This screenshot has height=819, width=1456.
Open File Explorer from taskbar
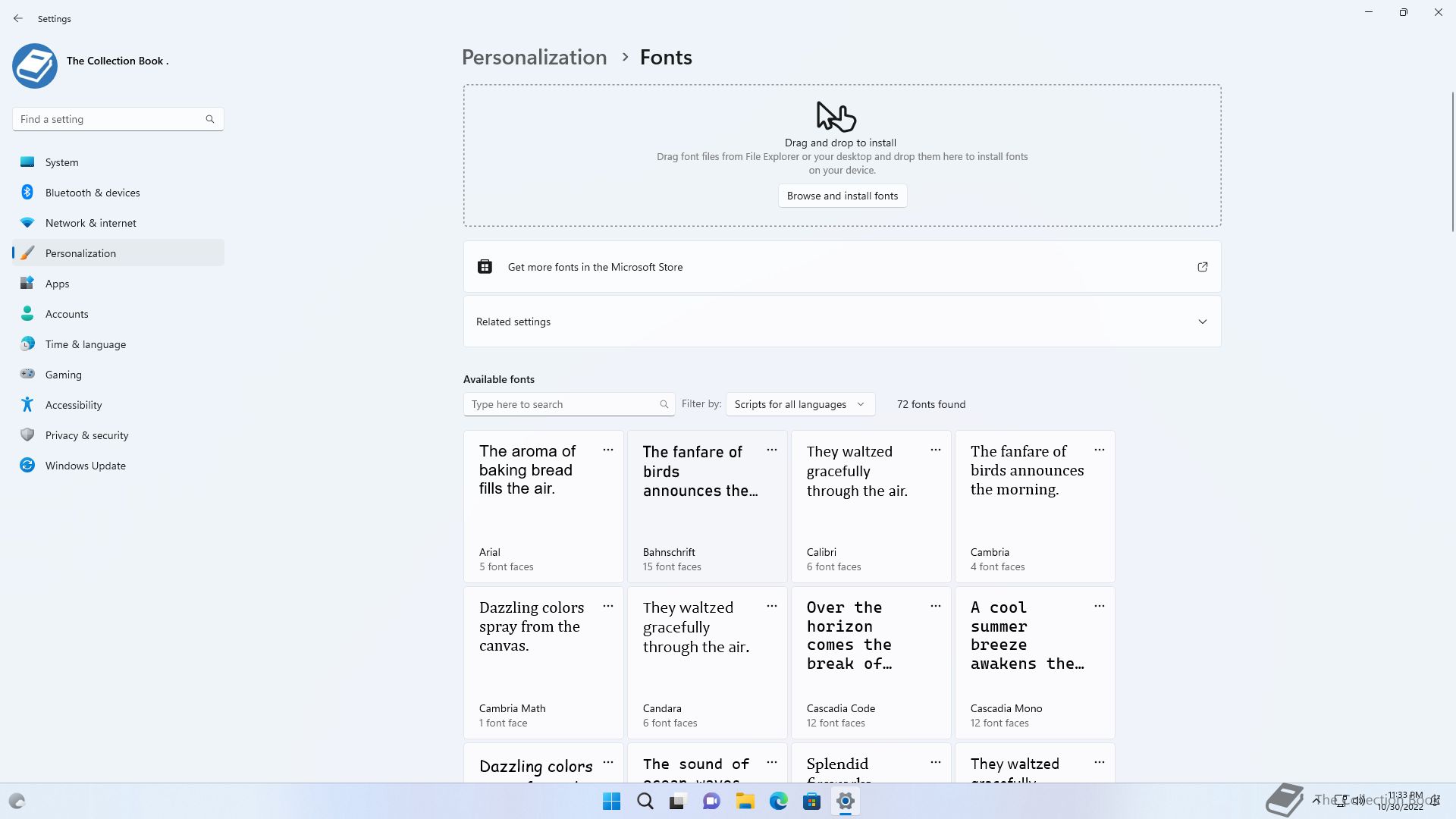point(745,801)
